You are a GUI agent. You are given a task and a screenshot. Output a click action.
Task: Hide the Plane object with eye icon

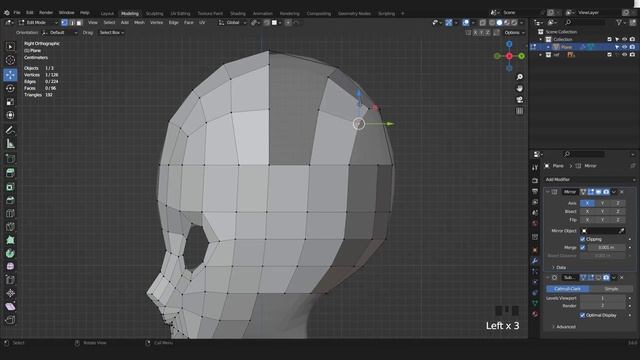pos(624,47)
